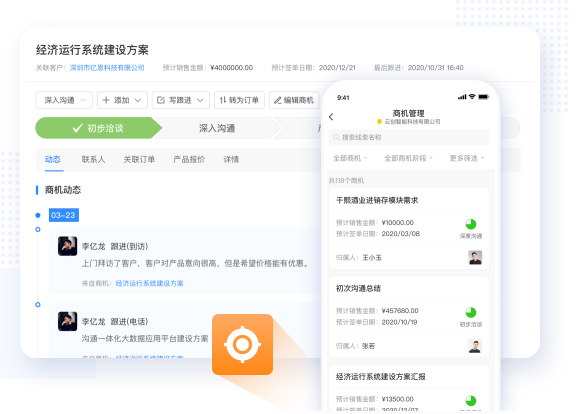
Task: Open 全部商机阶段 filter dropdown
Action: (x=408, y=158)
